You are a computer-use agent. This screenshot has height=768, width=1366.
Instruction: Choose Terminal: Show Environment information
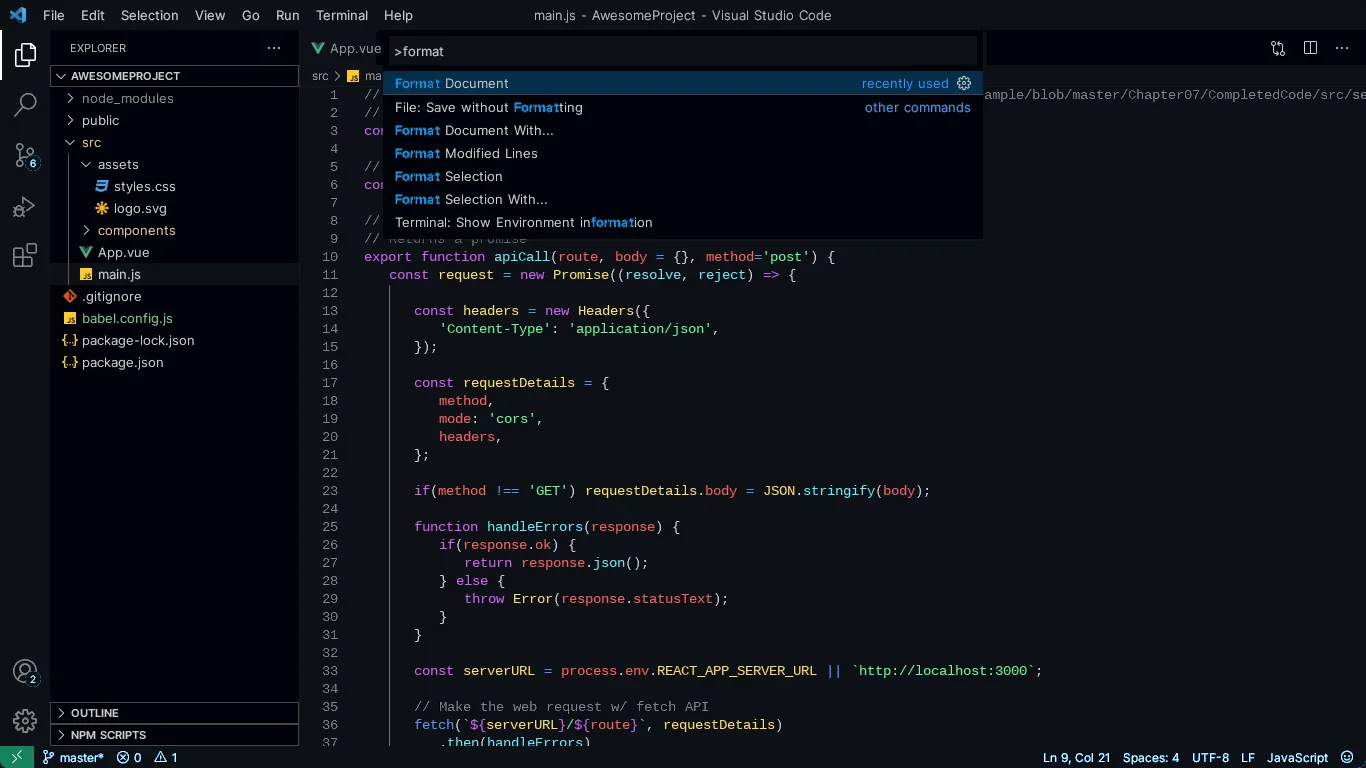point(683,222)
